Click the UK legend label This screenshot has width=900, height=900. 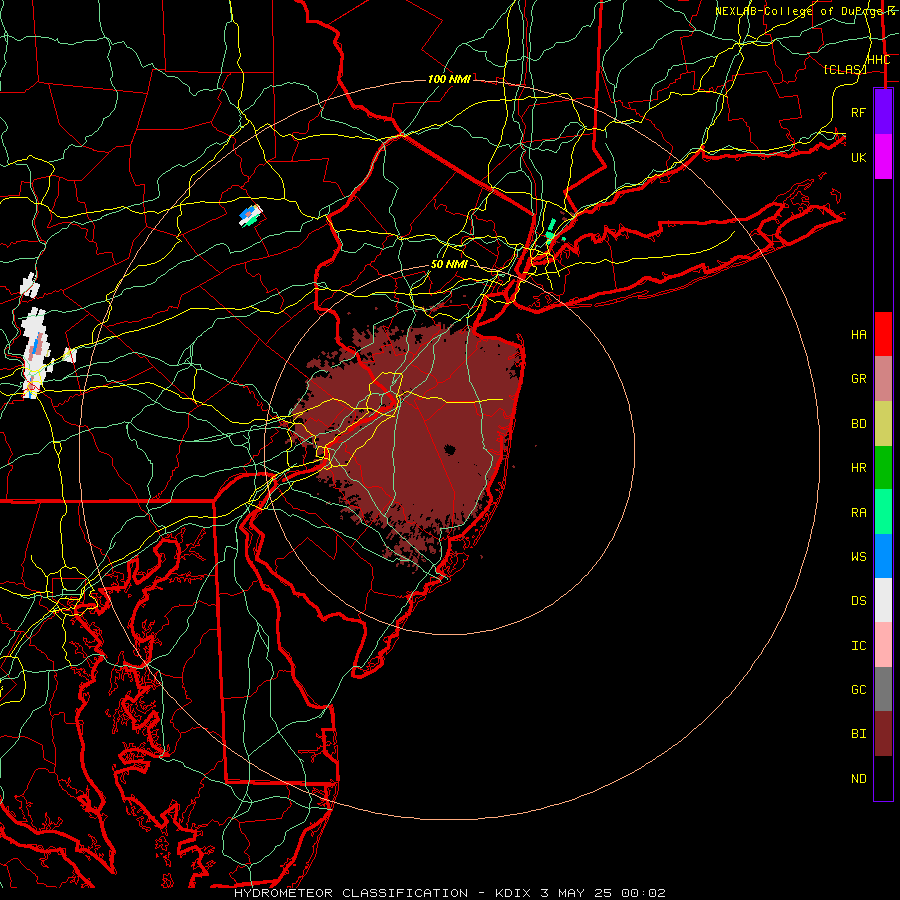[859, 157]
